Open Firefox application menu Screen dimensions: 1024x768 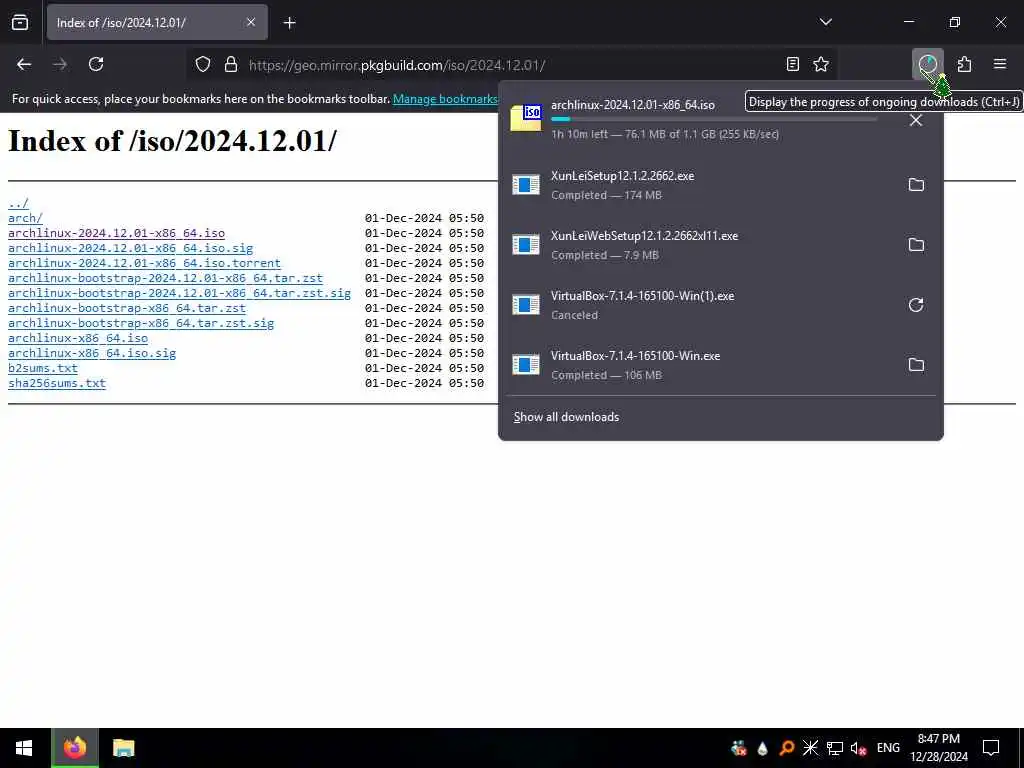pos(1000,64)
